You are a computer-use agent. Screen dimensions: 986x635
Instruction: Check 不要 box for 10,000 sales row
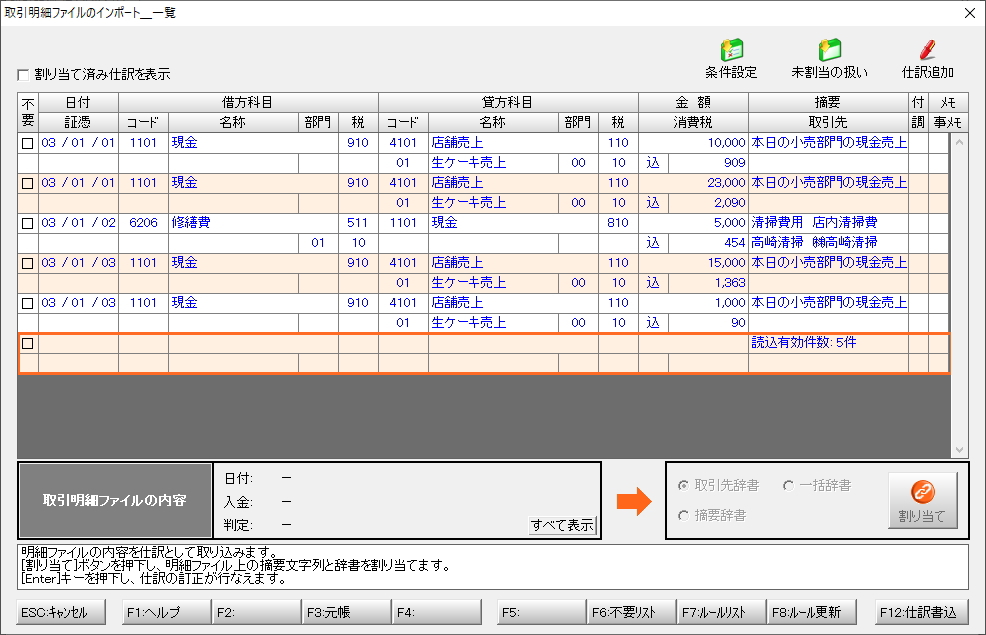point(28,143)
